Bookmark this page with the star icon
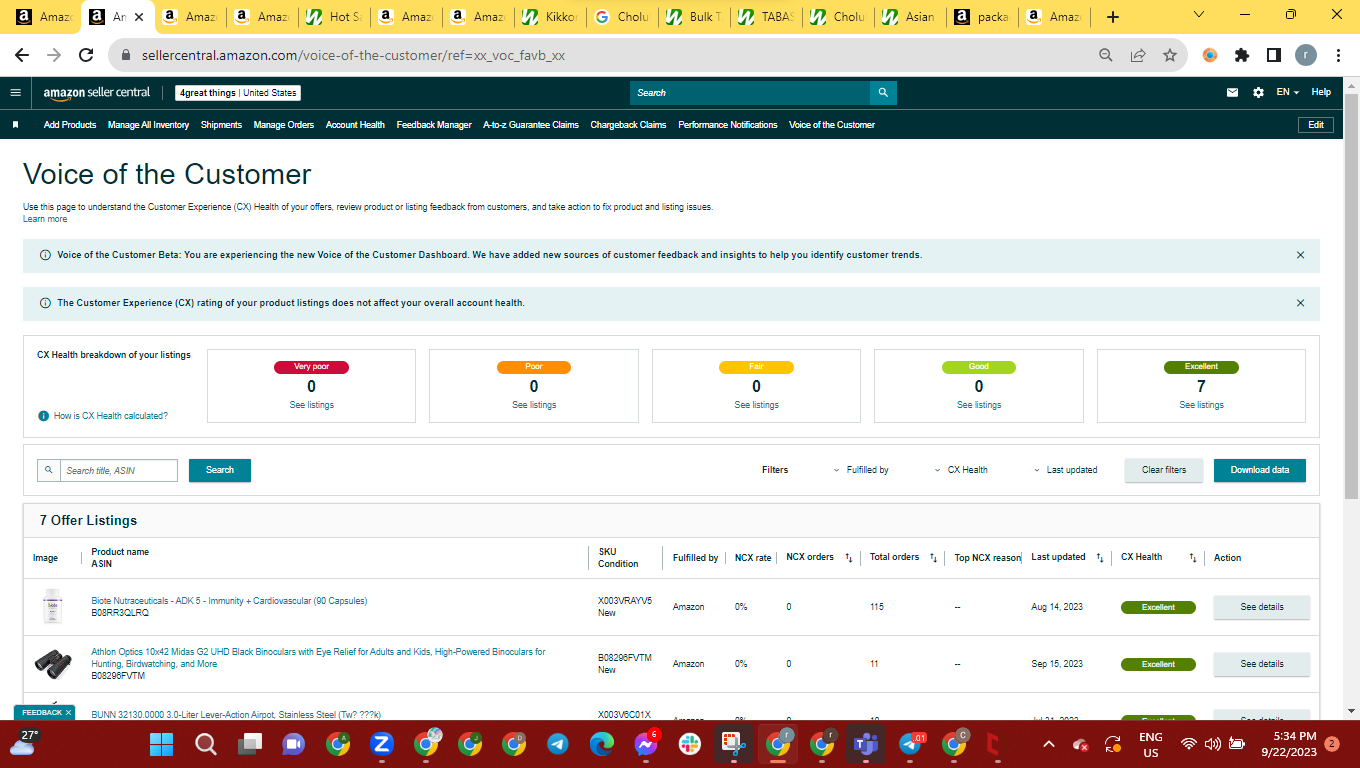 (1169, 55)
